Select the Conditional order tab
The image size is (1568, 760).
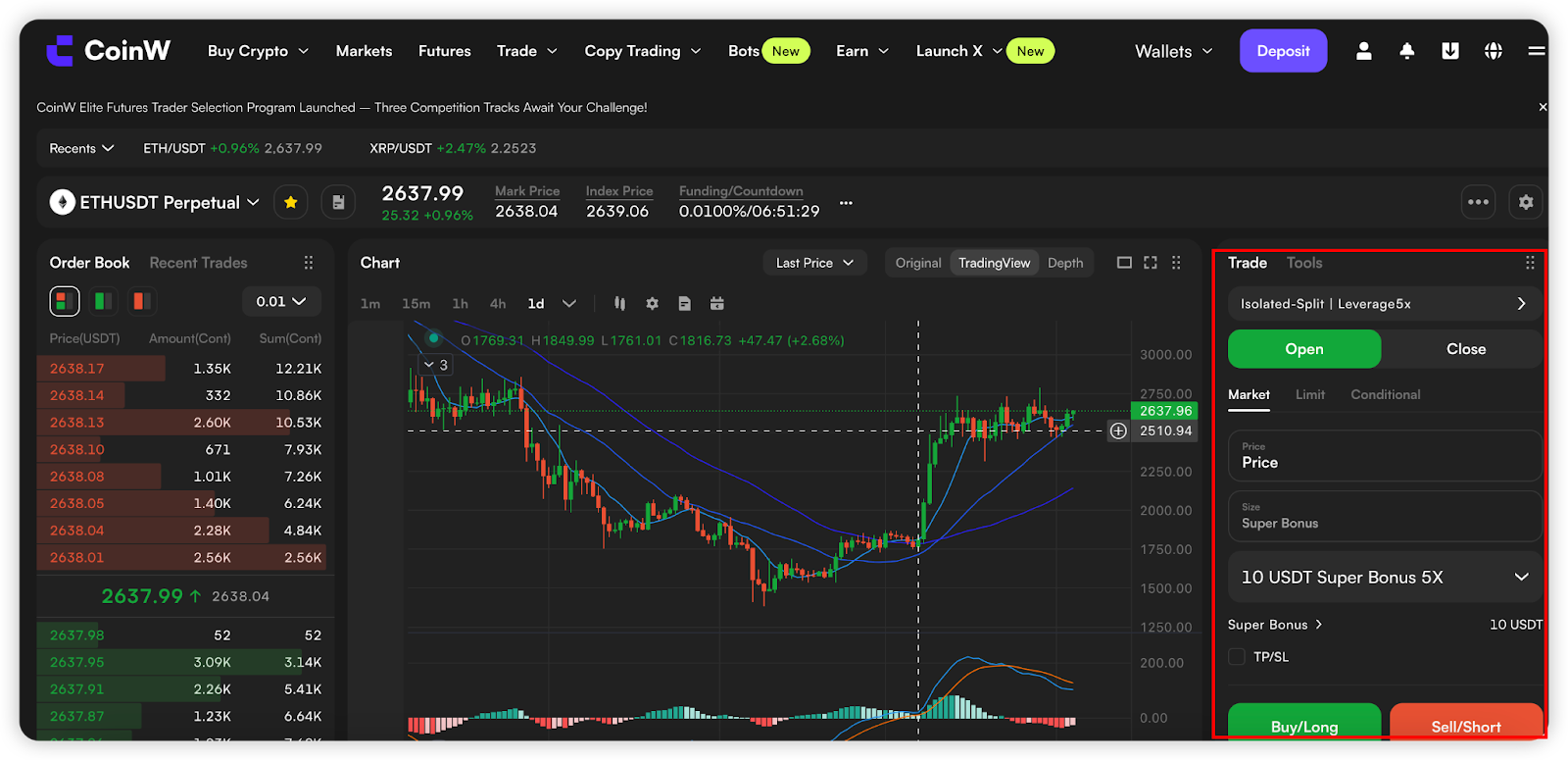click(x=1385, y=394)
